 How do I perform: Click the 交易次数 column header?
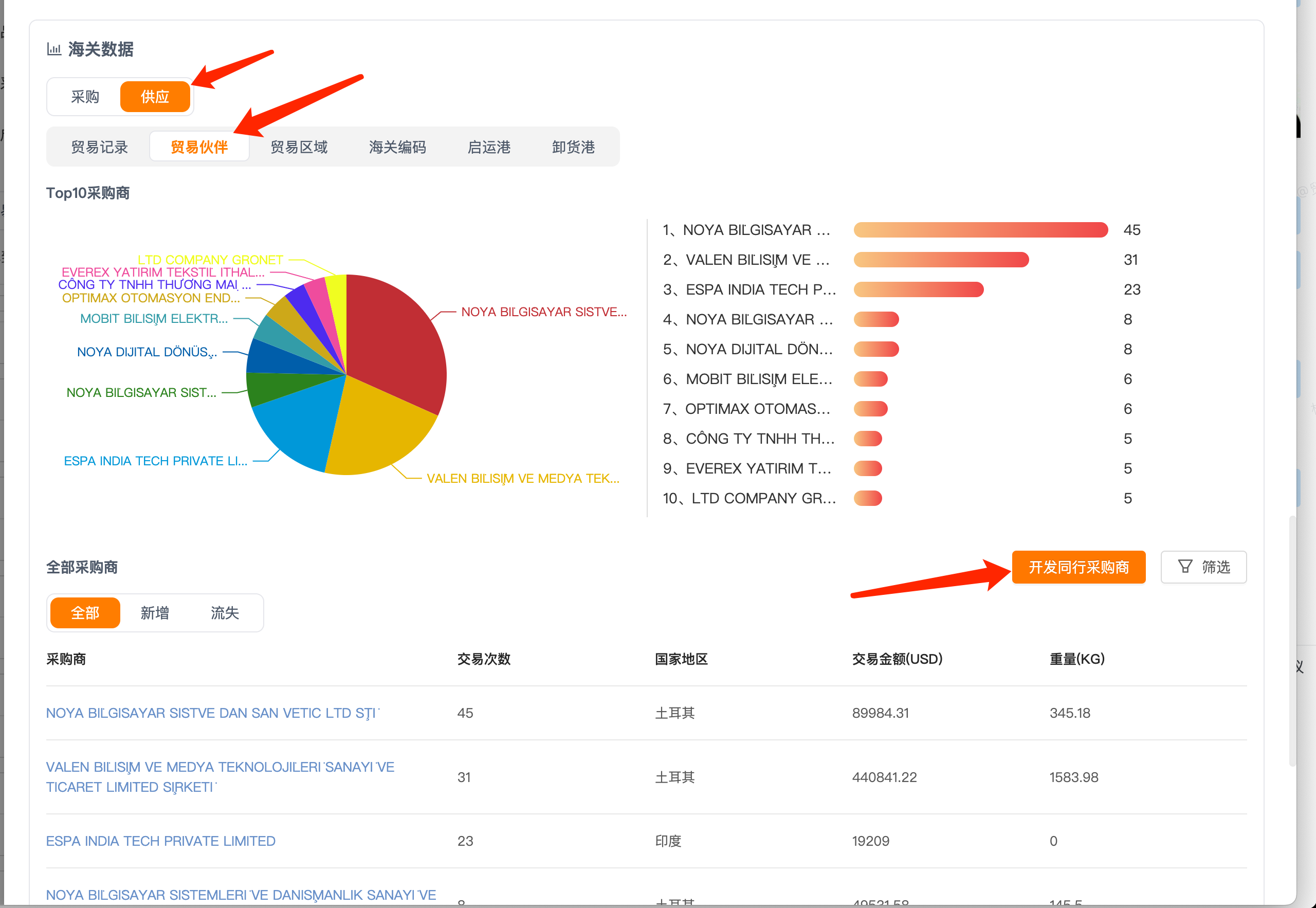pos(484,659)
